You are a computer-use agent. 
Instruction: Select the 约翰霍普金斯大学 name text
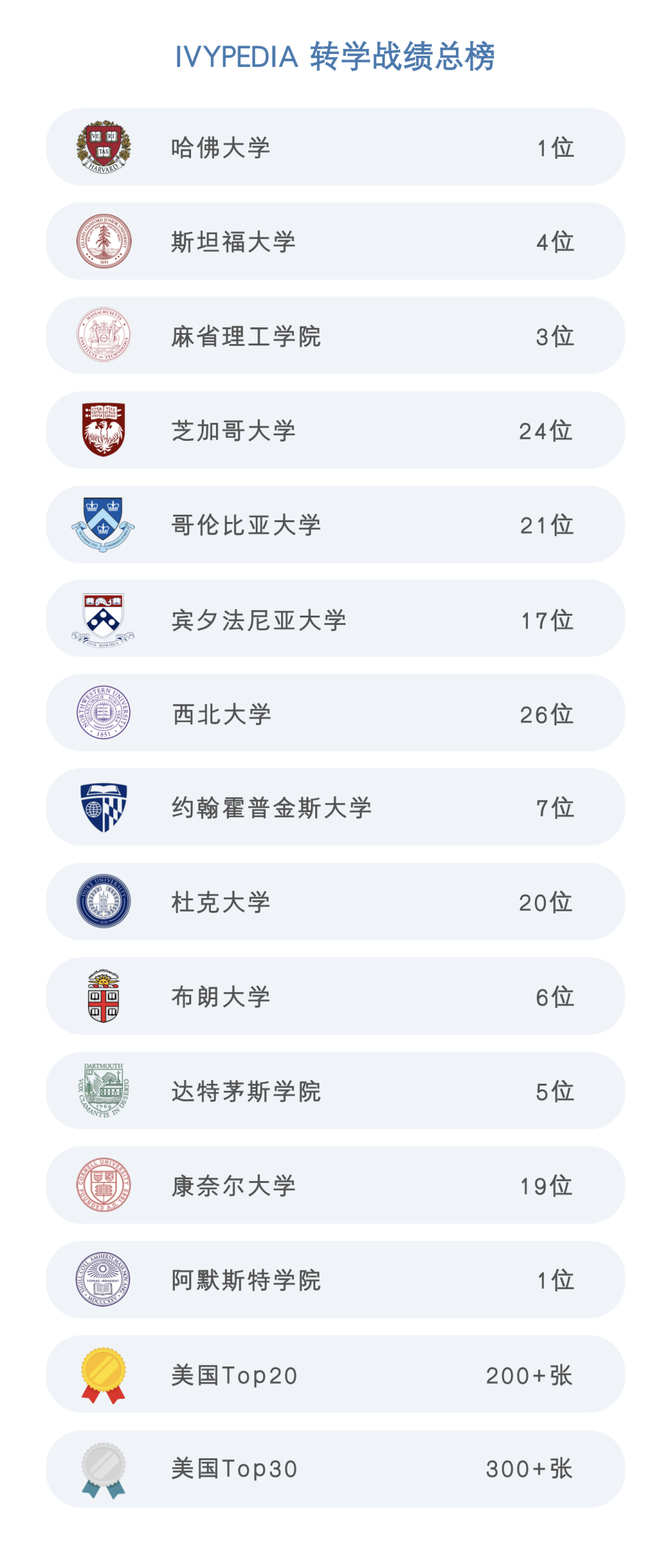[272, 808]
